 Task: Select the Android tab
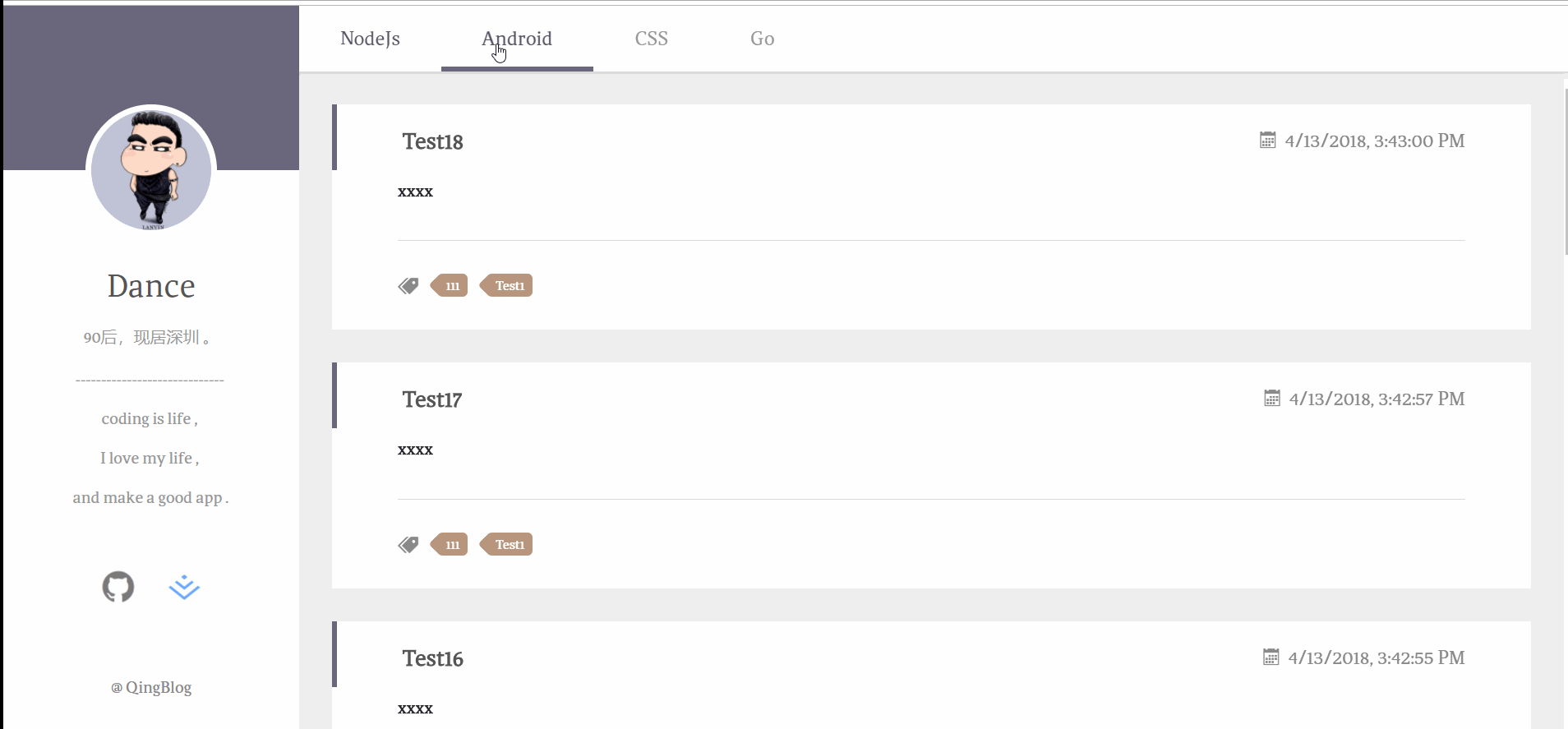pos(517,39)
